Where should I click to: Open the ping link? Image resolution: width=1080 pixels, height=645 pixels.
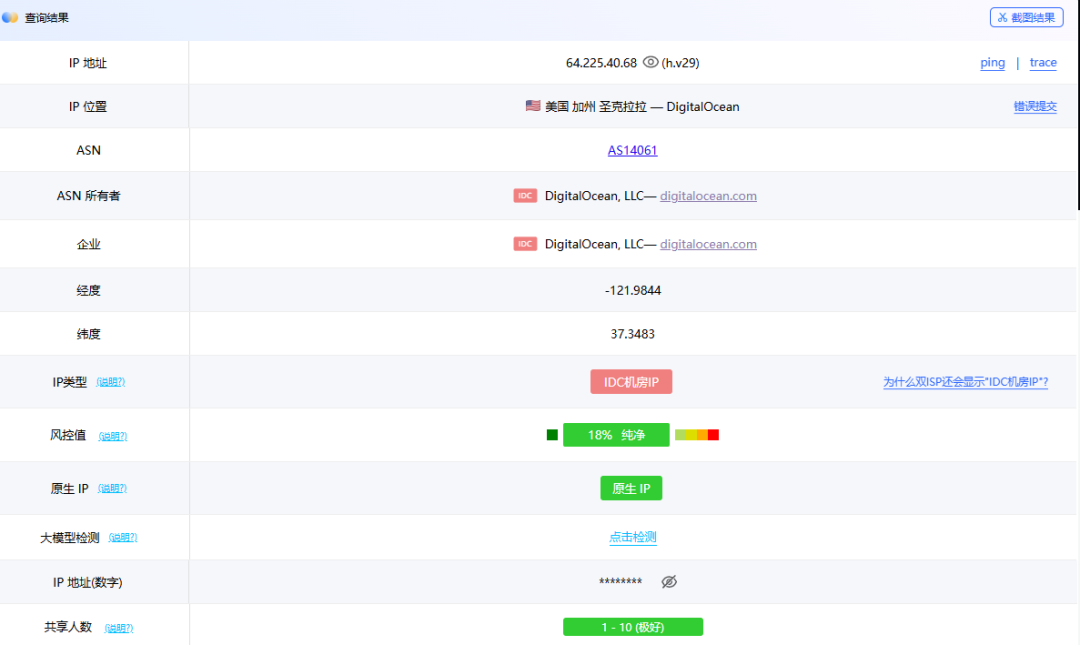pos(992,63)
